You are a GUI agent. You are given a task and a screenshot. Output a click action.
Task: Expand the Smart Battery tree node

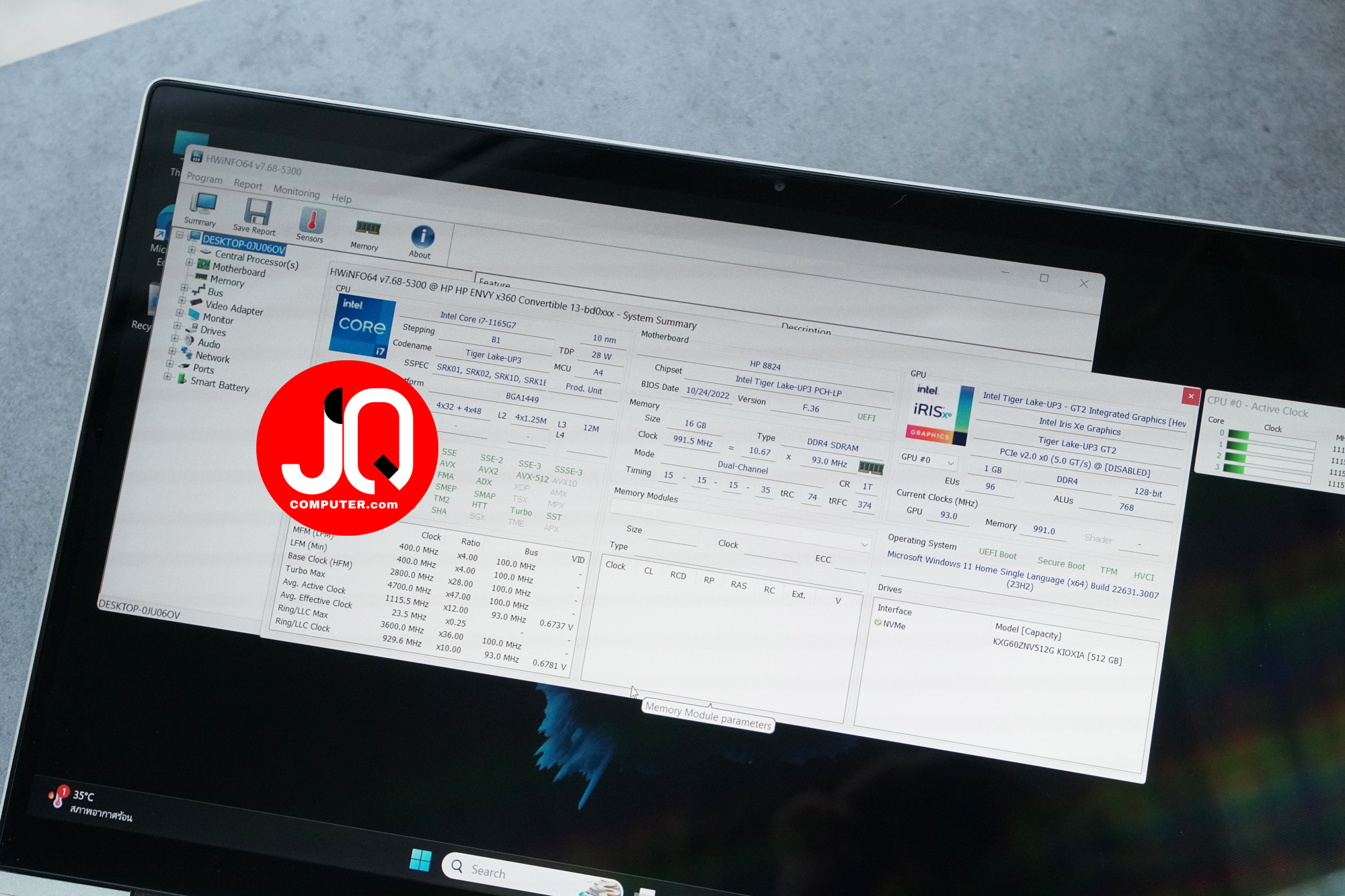click(167, 376)
